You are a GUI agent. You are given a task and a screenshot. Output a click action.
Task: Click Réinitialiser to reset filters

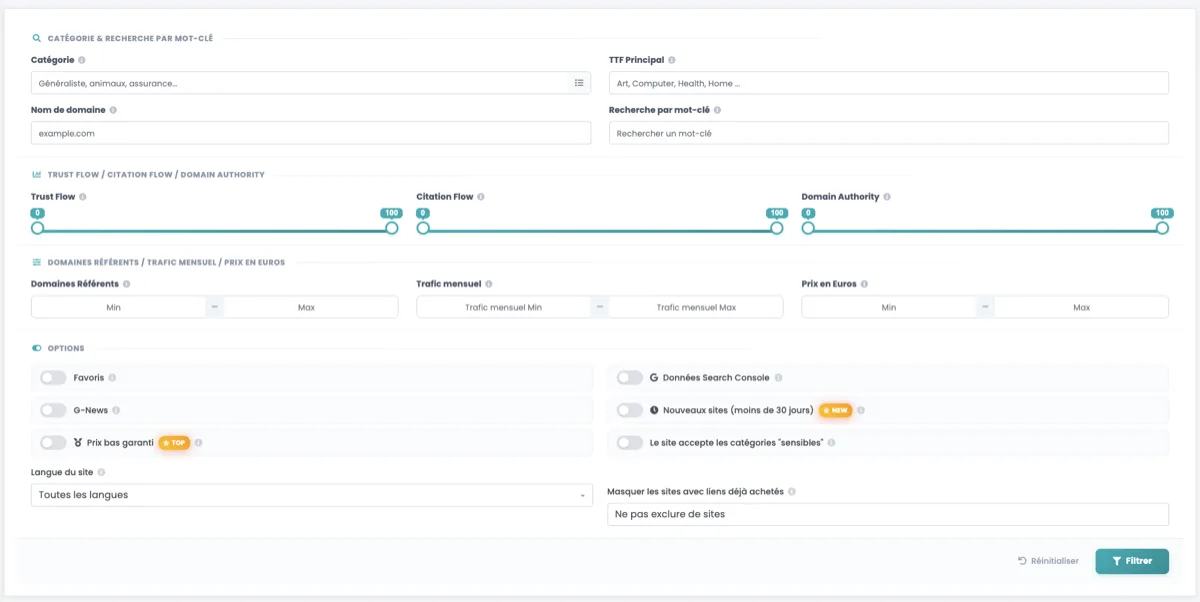[1047, 561]
